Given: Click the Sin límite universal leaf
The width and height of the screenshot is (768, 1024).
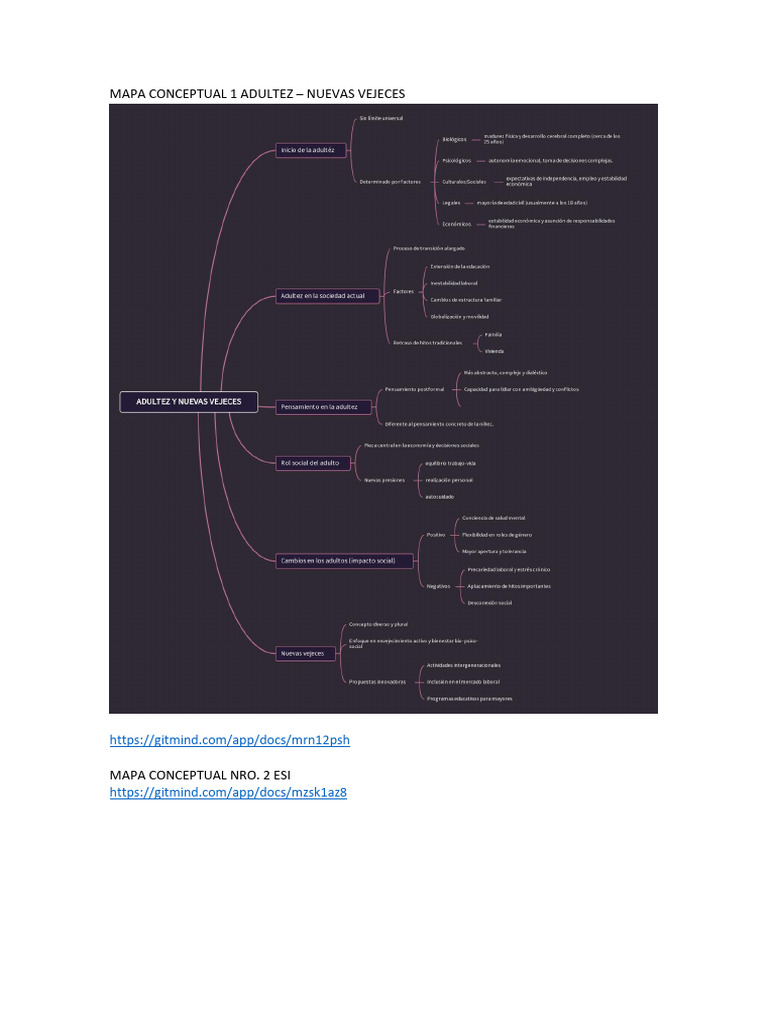Looking at the screenshot, I should click(x=382, y=118).
